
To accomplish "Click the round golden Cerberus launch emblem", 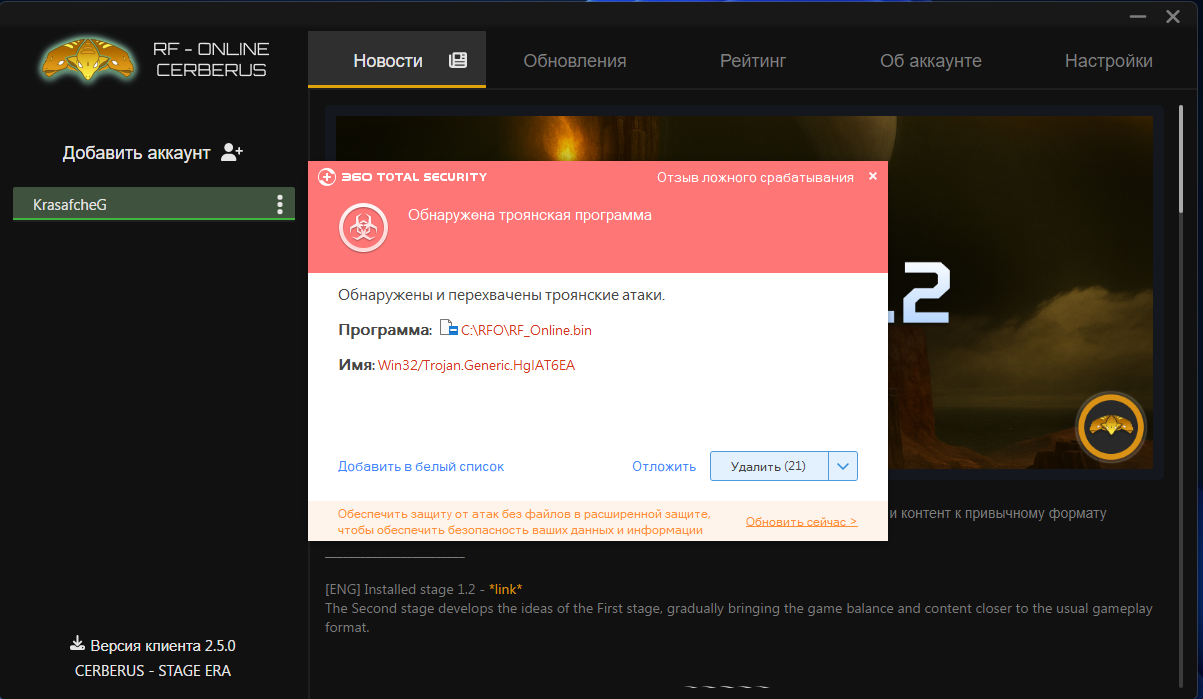I will tap(1110, 428).
